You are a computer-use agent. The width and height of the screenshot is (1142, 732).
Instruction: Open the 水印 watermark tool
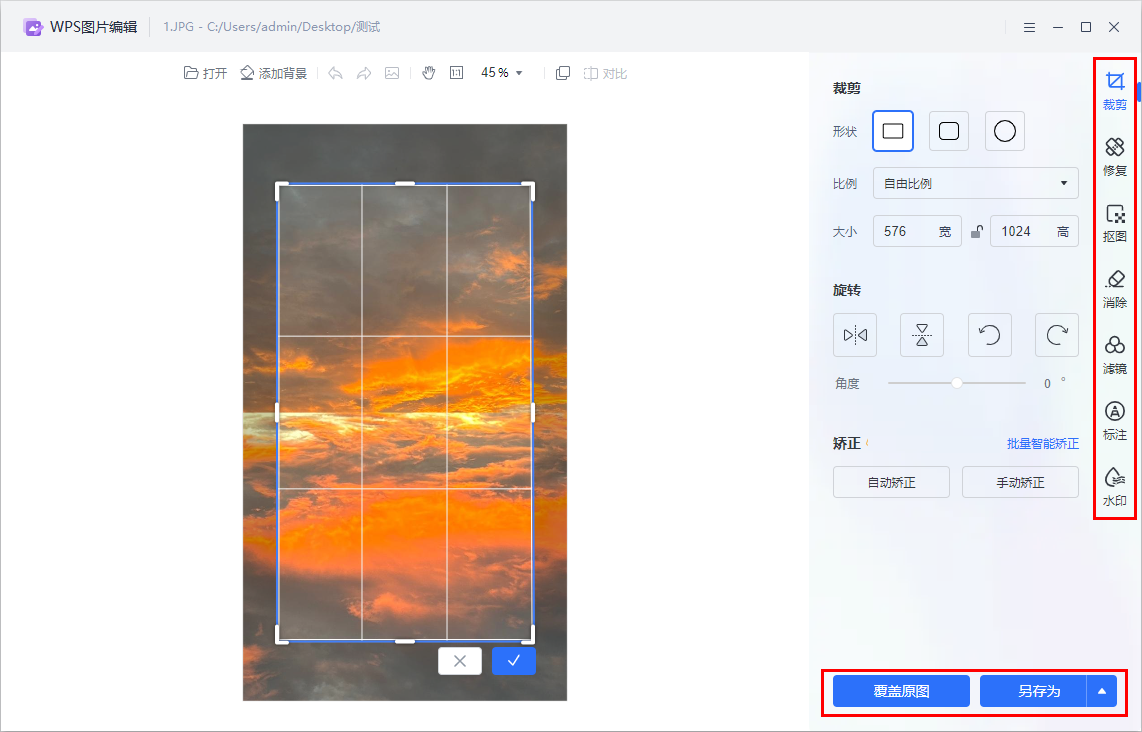(x=1114, y=488)
